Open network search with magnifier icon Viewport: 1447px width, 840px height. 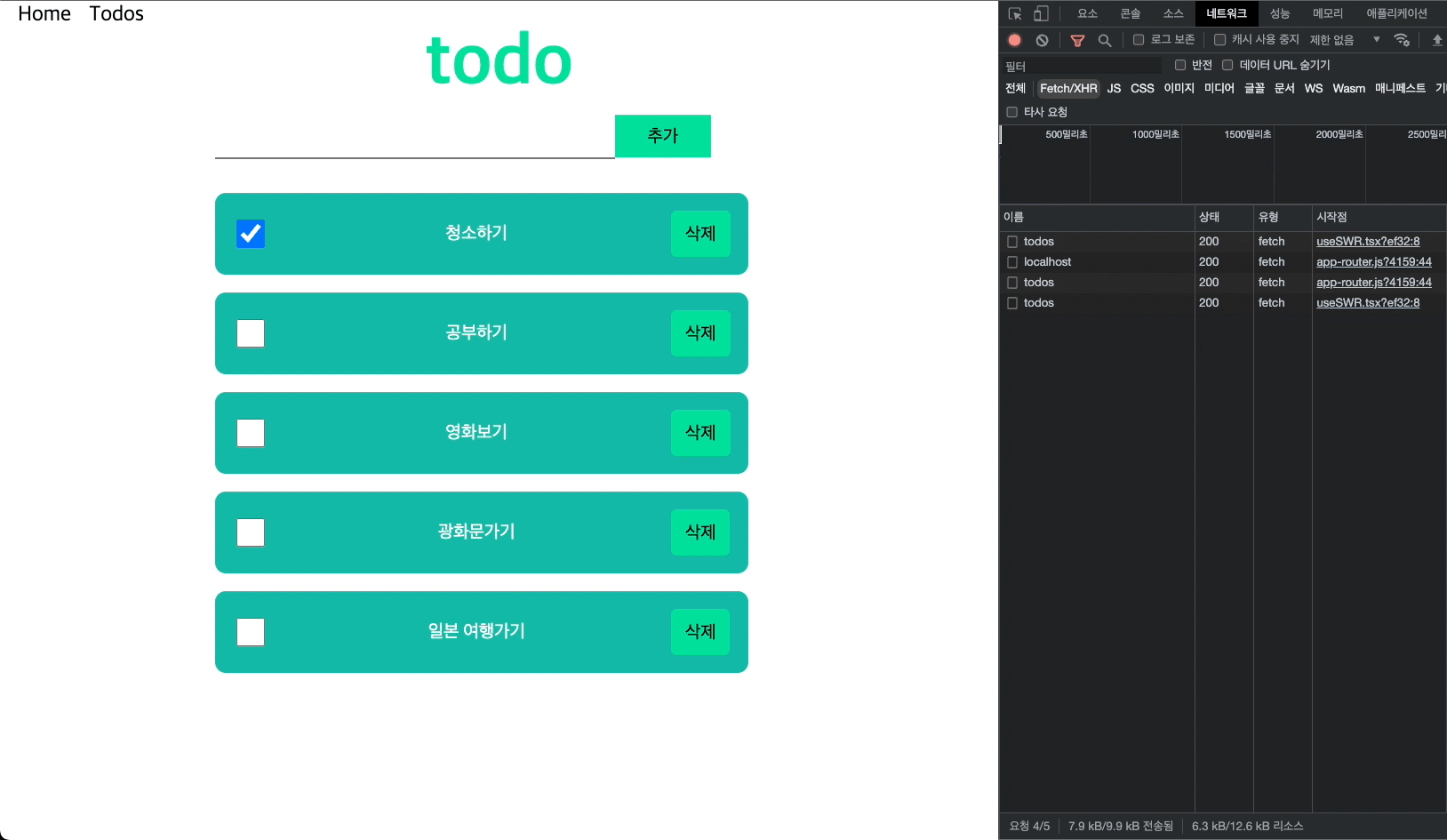point(1105,40)
